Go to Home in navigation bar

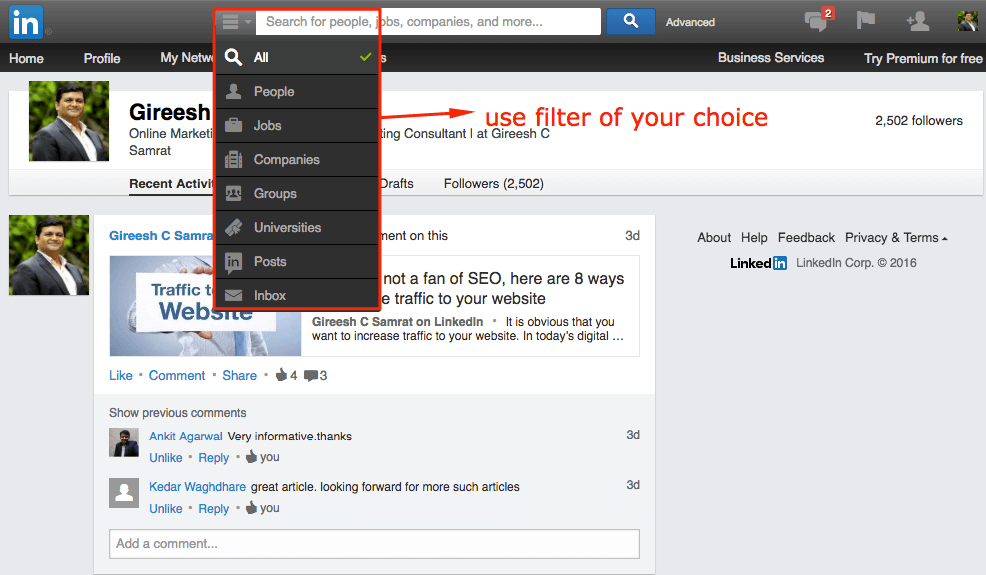pos(26,59)
